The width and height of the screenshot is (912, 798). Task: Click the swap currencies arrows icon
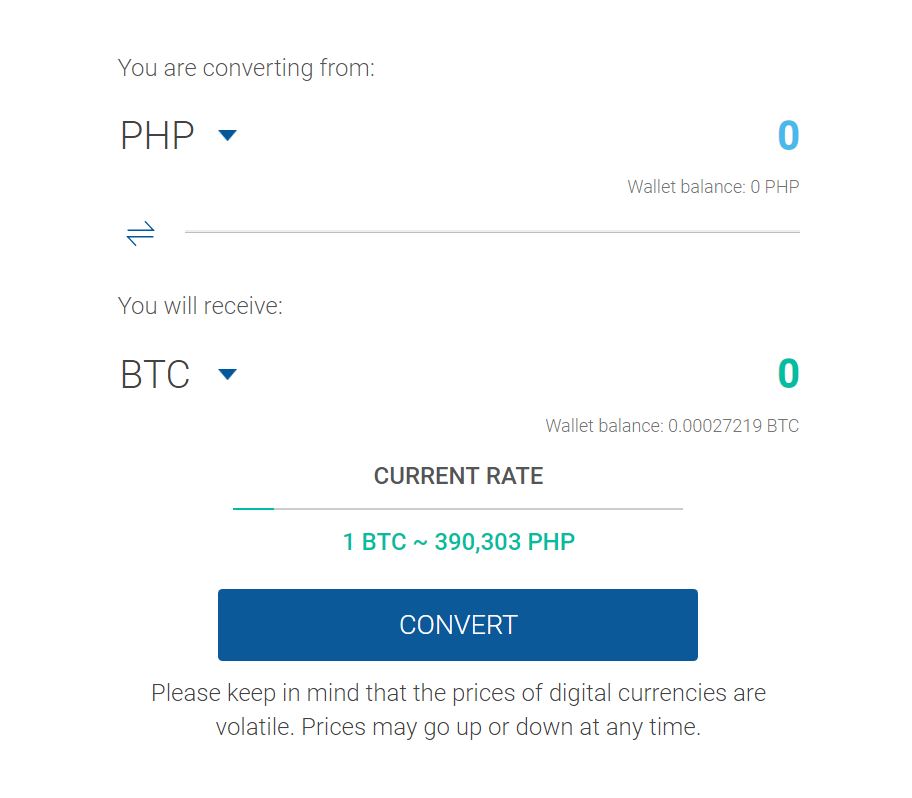click(140, 232)
